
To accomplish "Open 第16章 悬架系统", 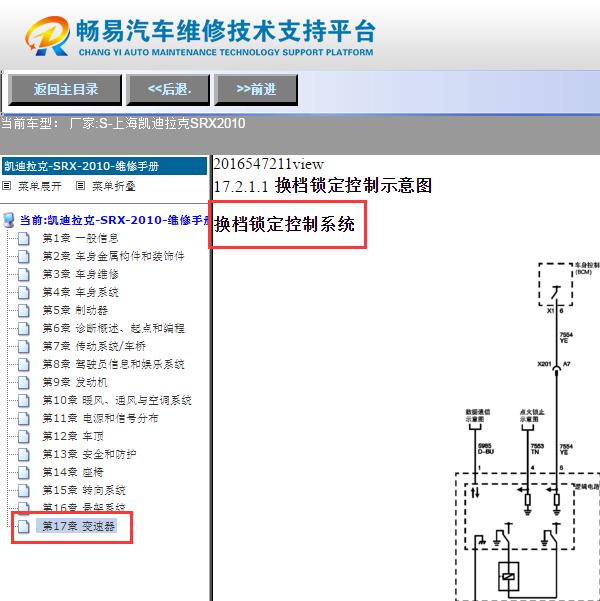I will [x=84, y=507].
